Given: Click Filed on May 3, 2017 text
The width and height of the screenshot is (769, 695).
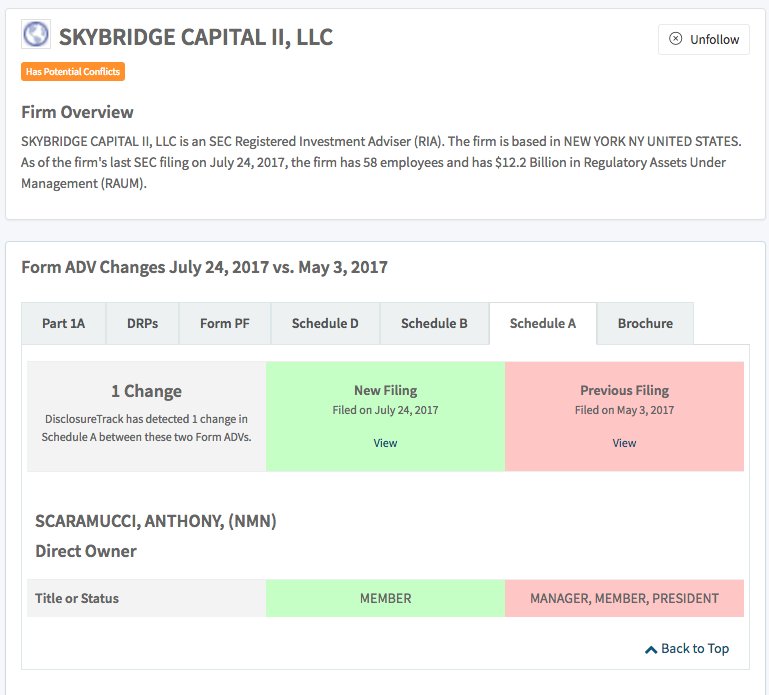Looking at the screenshot, I should [x=624, y=410].
